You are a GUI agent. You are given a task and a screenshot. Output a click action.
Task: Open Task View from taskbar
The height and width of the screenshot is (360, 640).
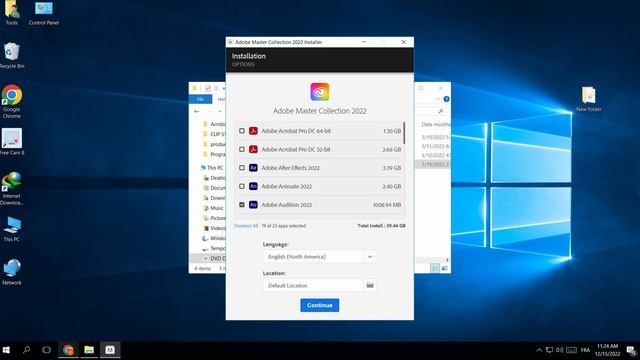pos(47,350)
